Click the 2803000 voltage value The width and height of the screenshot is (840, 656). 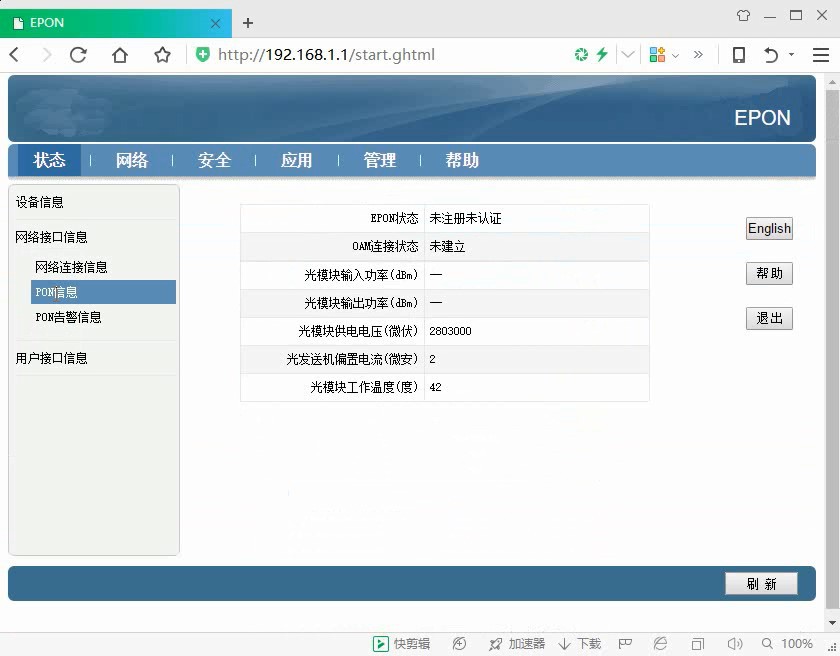point(450,331)
